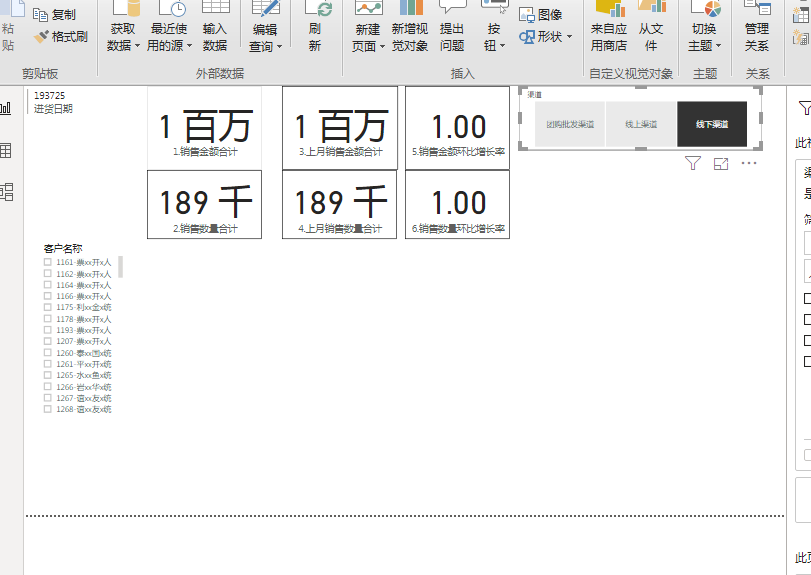Select the 5.销售金额环比增长率 card
This screenshot has width=811, height=575.
[457, 128]
